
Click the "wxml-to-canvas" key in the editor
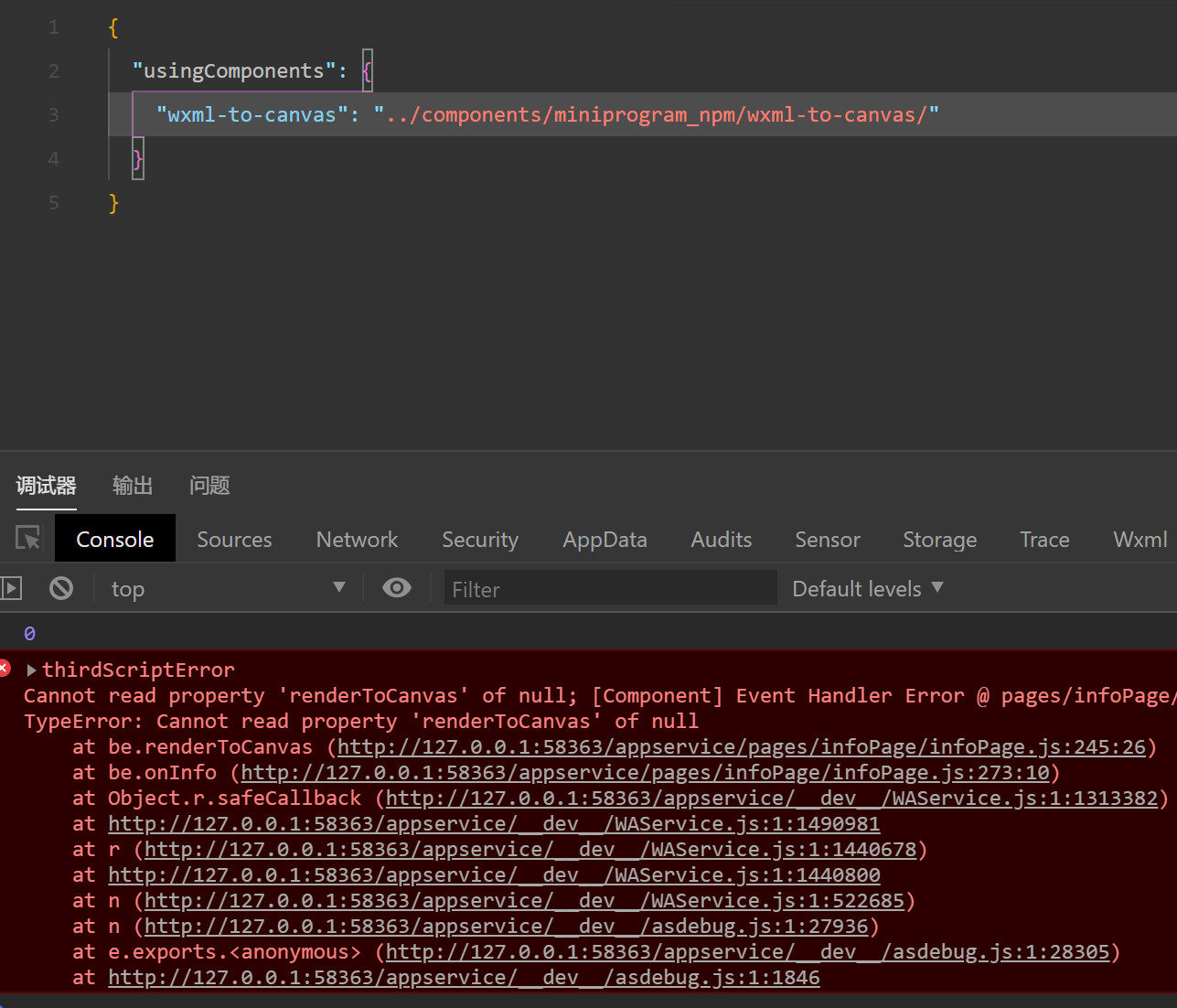coord(252,115)
